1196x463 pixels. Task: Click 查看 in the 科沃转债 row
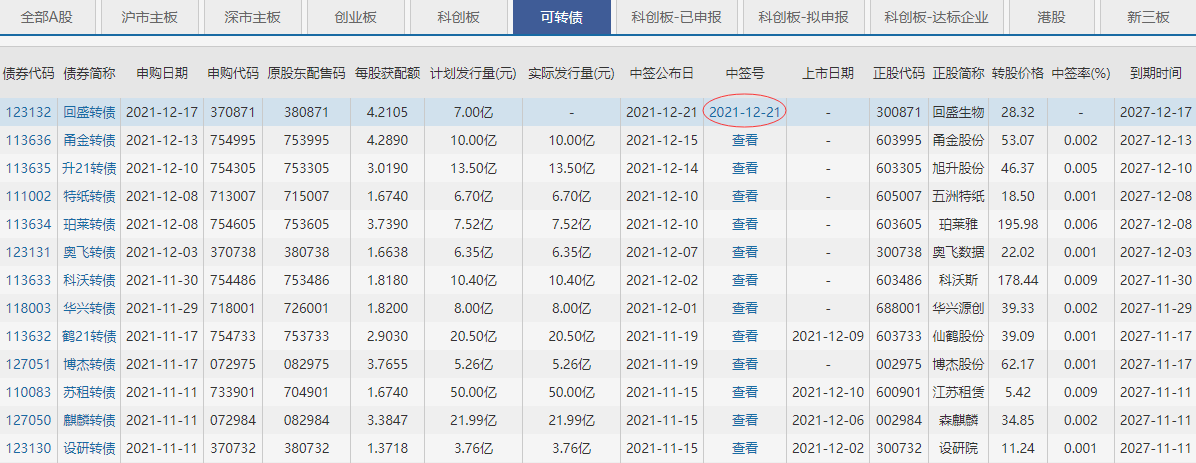[744, 280]
